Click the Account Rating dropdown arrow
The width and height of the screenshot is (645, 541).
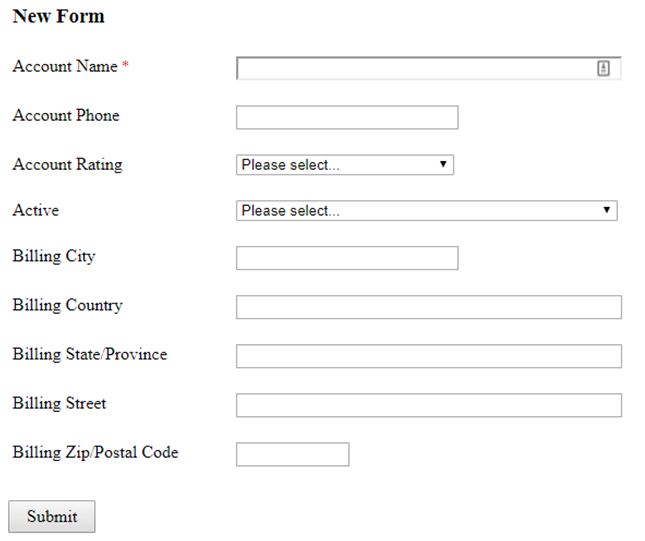coord(443,164)
